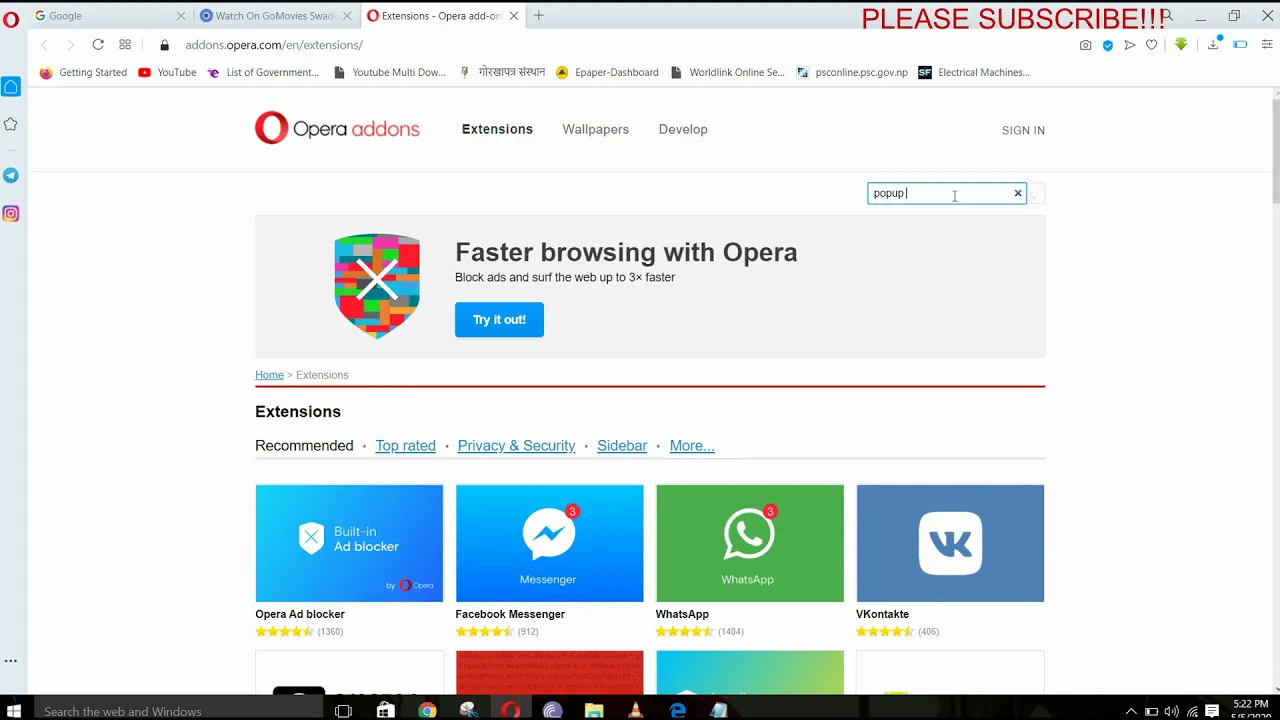The image size is (1280, 720).
Task: Open VKontakte extension thumbnail
Action: 950,543
